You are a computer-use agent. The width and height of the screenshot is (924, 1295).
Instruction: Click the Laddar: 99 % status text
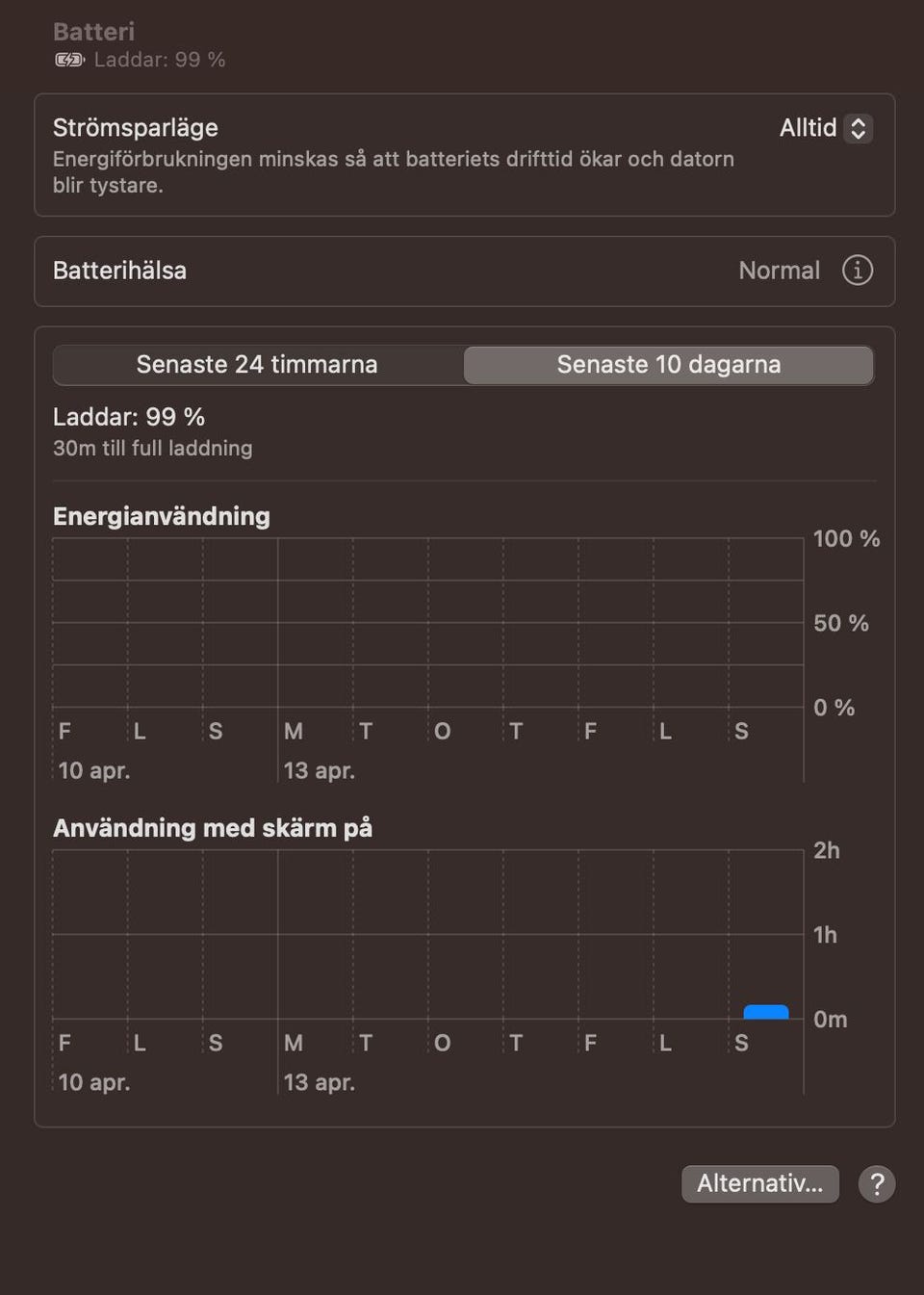pyautogui.click(x=128, y=417)
